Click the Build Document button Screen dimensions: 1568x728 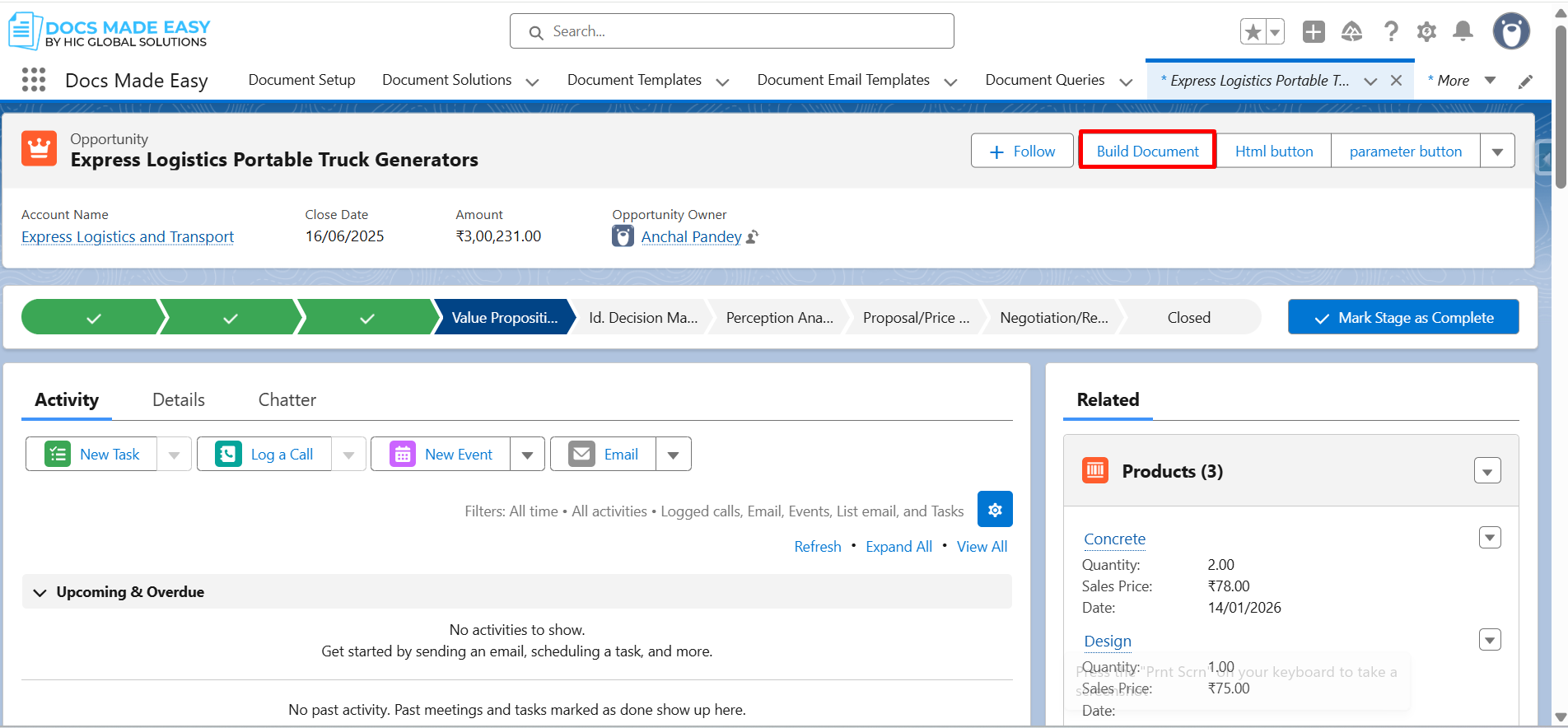[x=1147, y=151]
